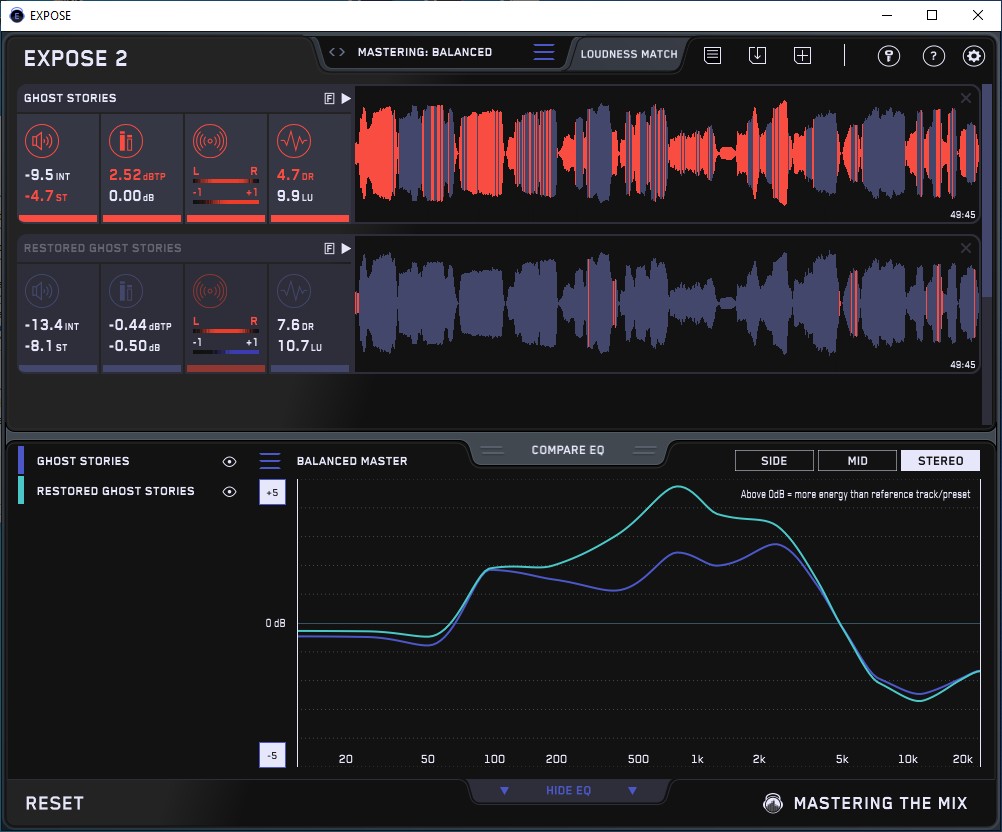Open the Balanced Master reference preset list

(270, 461)
